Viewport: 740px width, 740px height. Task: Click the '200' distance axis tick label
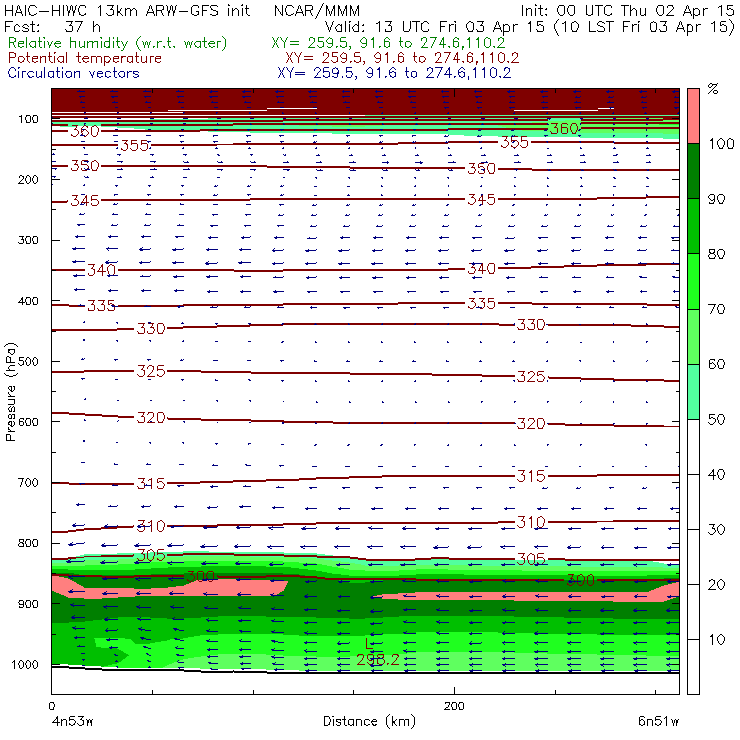(x=454, y=706)
